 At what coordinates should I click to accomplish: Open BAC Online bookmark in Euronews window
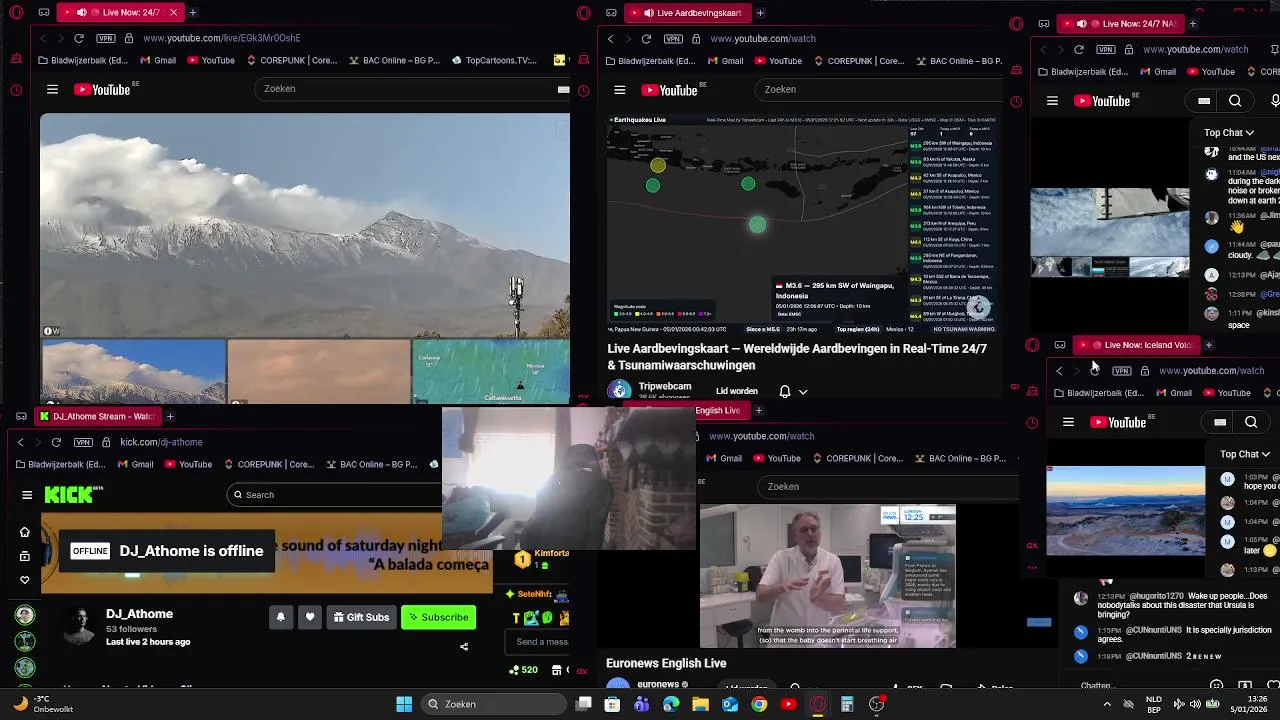pyautogui.click(x=959, y=458)
